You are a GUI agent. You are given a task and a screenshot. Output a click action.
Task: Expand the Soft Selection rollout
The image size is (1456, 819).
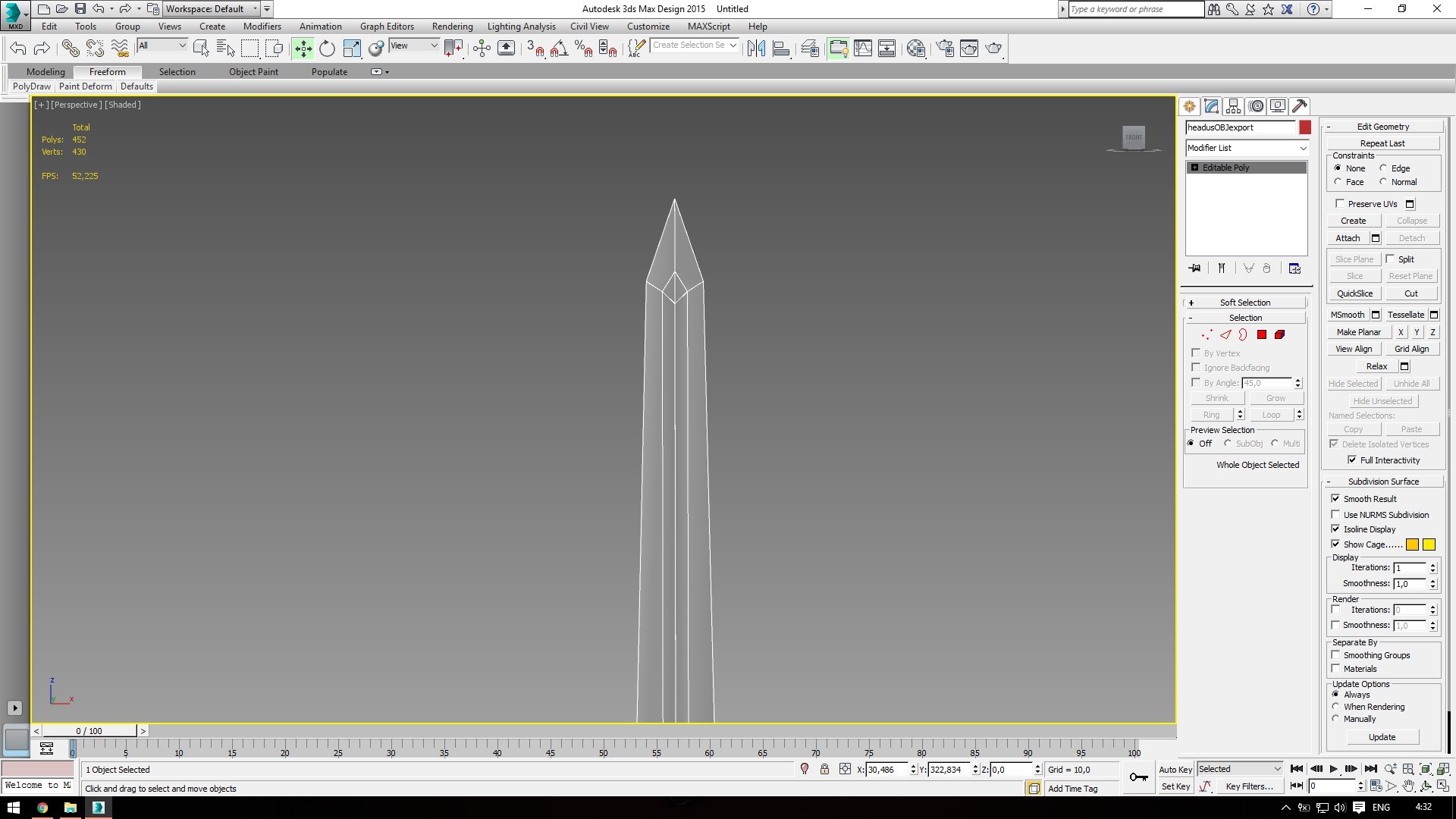tap(1245, 302)
